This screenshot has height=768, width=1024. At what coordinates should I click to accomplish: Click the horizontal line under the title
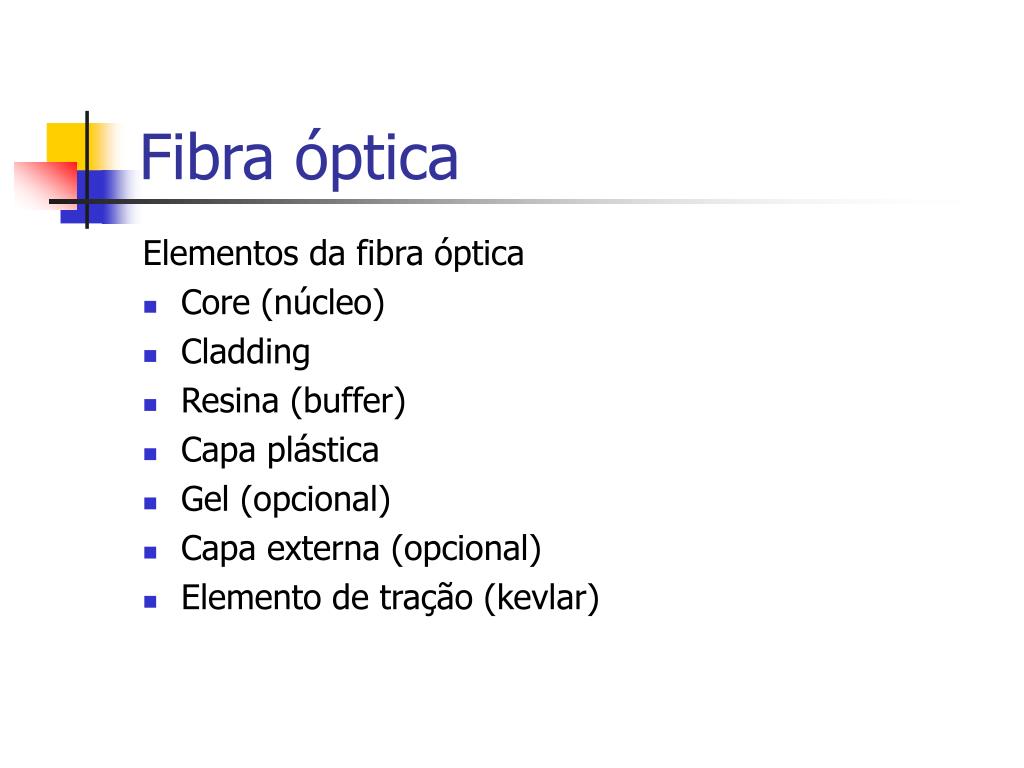pos(503,201)
